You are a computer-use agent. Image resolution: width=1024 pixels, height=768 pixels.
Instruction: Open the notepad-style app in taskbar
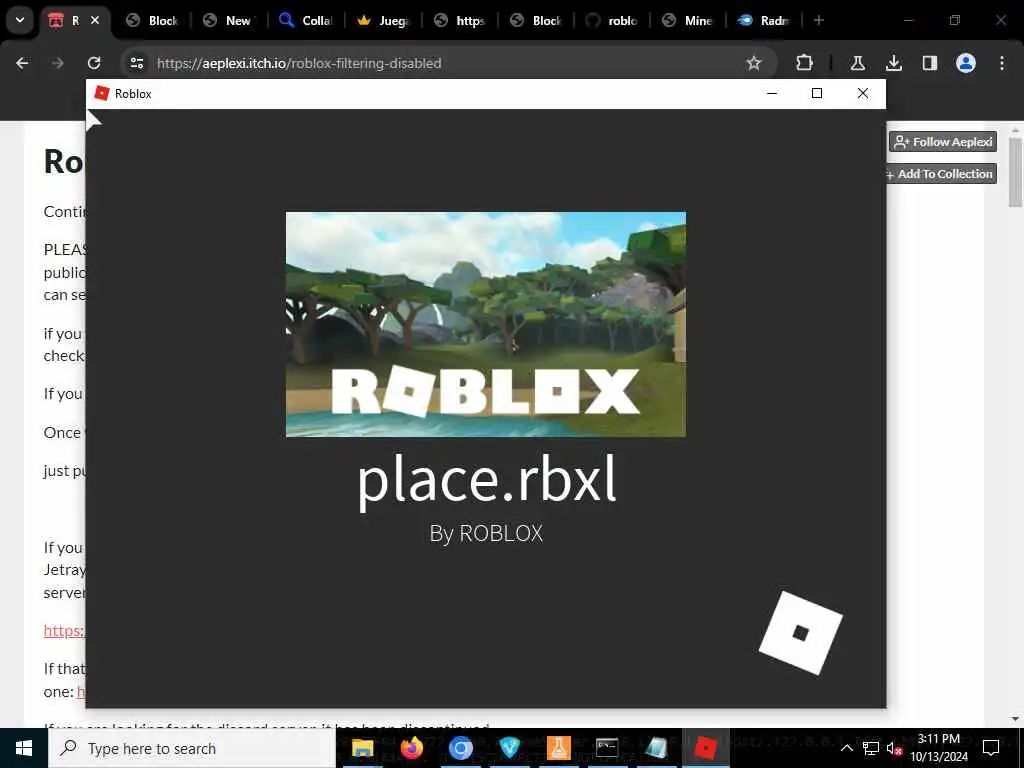point(656,748)
